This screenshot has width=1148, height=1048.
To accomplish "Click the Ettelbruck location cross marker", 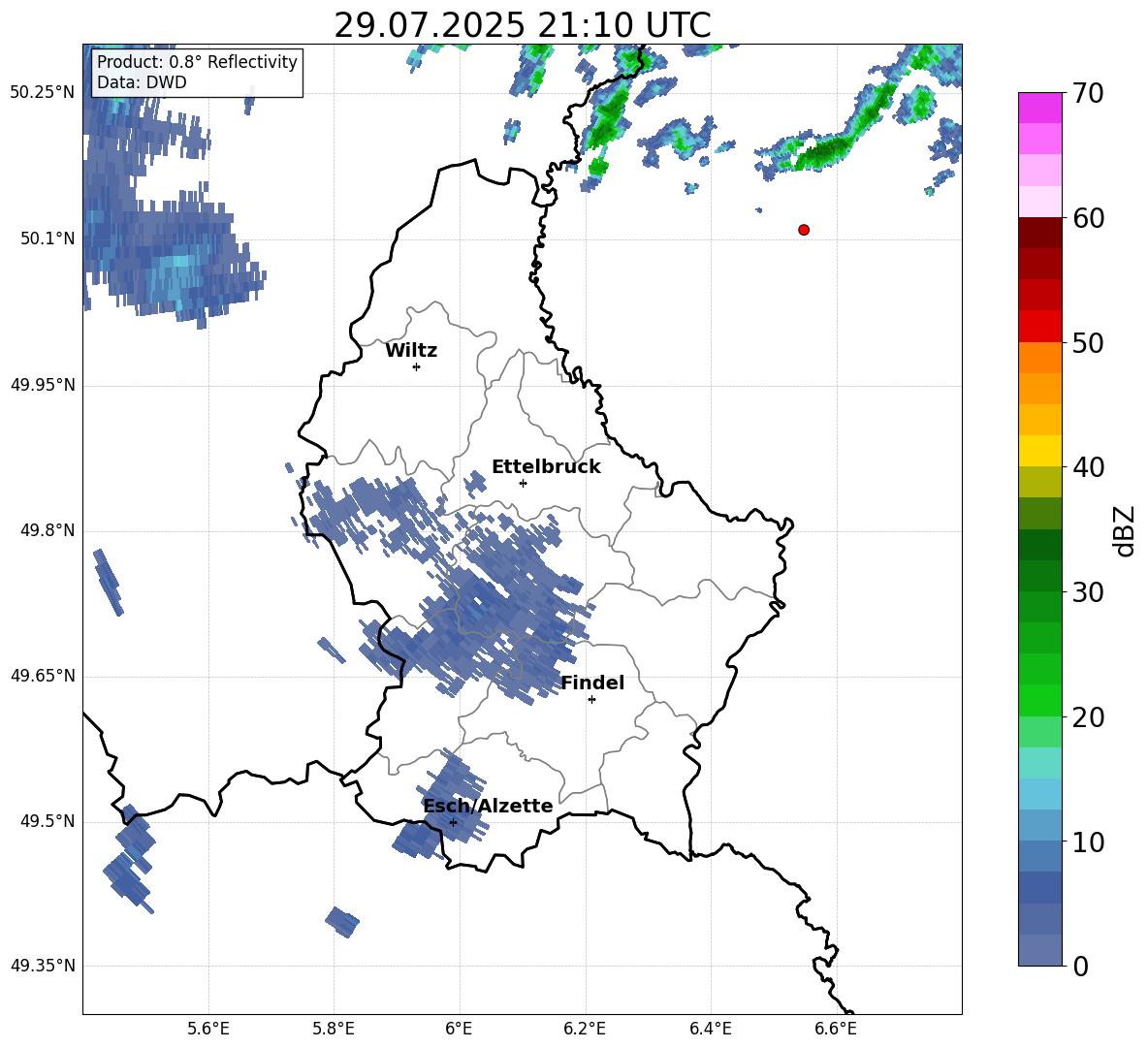I will point(523,483).
